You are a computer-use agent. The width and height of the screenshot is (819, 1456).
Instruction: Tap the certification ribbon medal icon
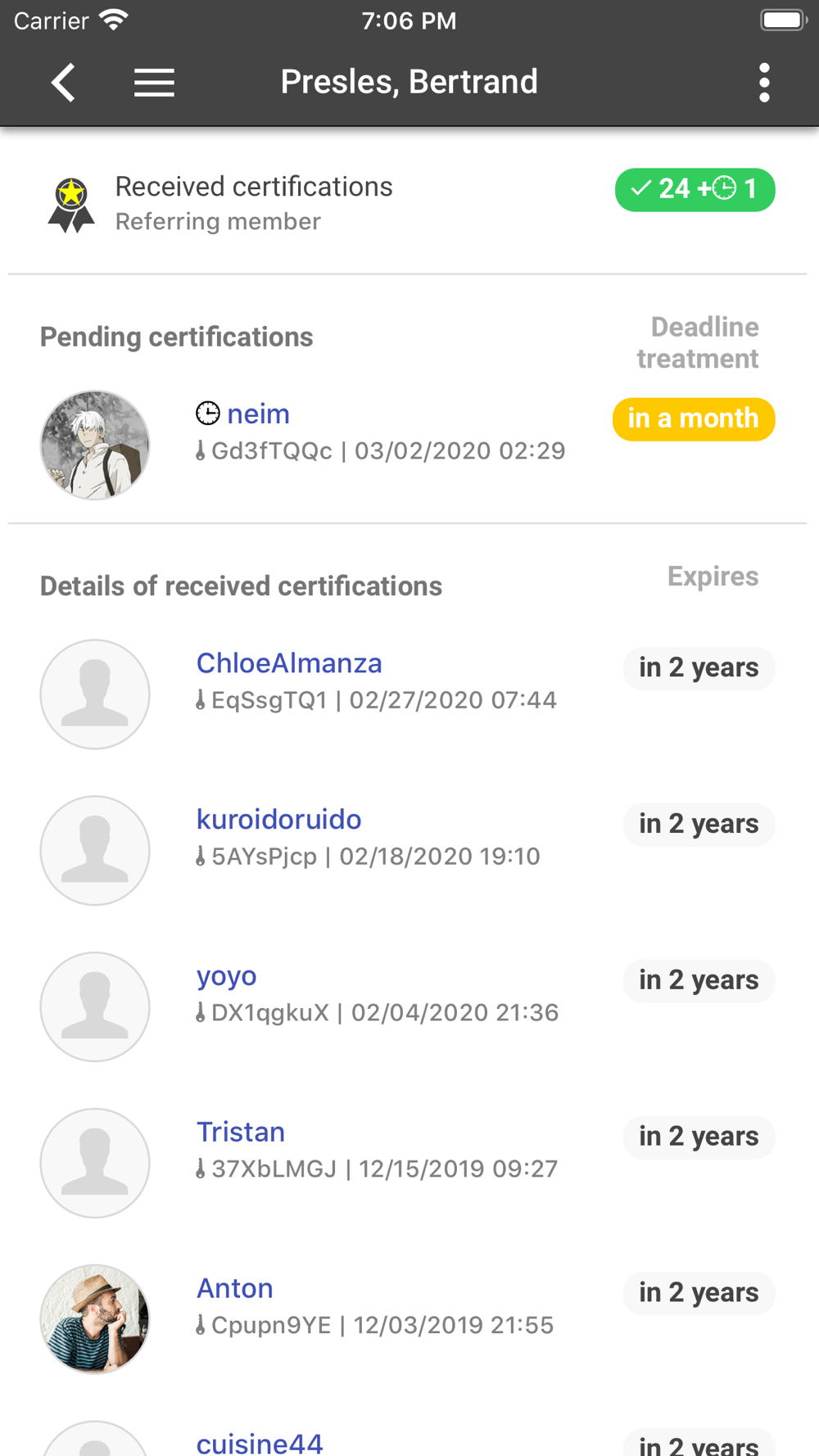(x=71, y=205)
